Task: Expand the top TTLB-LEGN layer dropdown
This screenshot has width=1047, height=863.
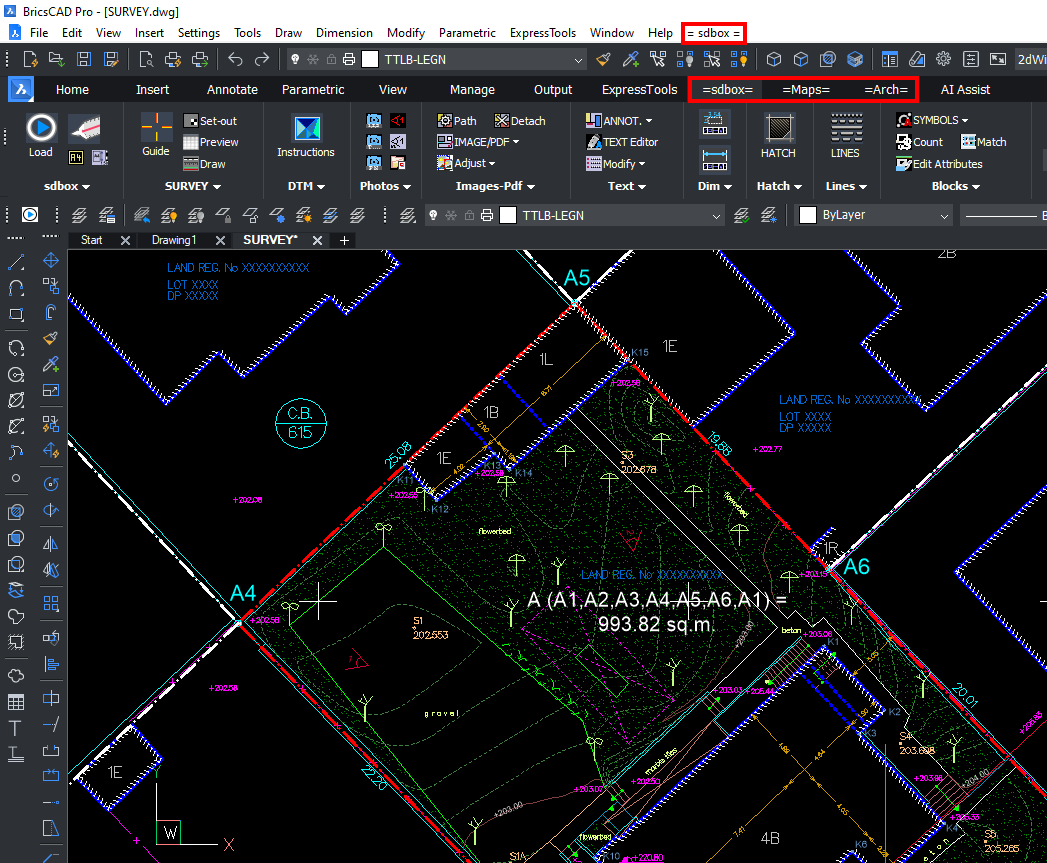Action: click(x=578, y=60)
